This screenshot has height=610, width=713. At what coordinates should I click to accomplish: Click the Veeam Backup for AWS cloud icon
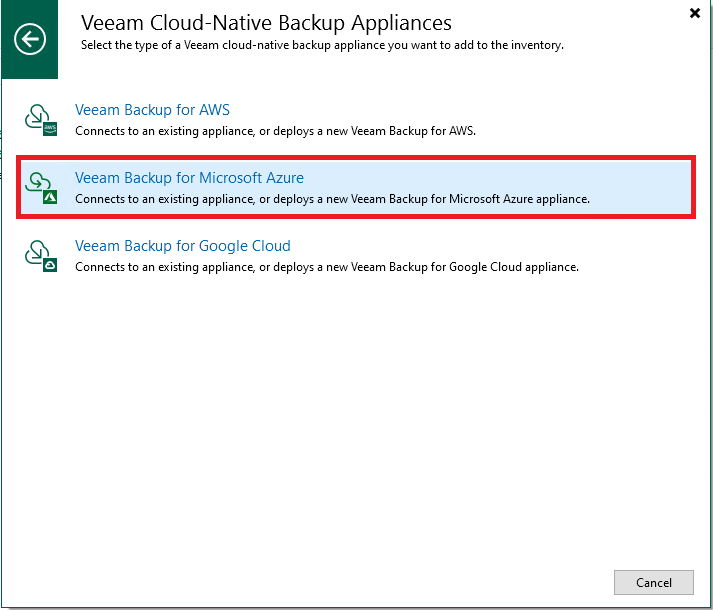[x=41, y=120]
